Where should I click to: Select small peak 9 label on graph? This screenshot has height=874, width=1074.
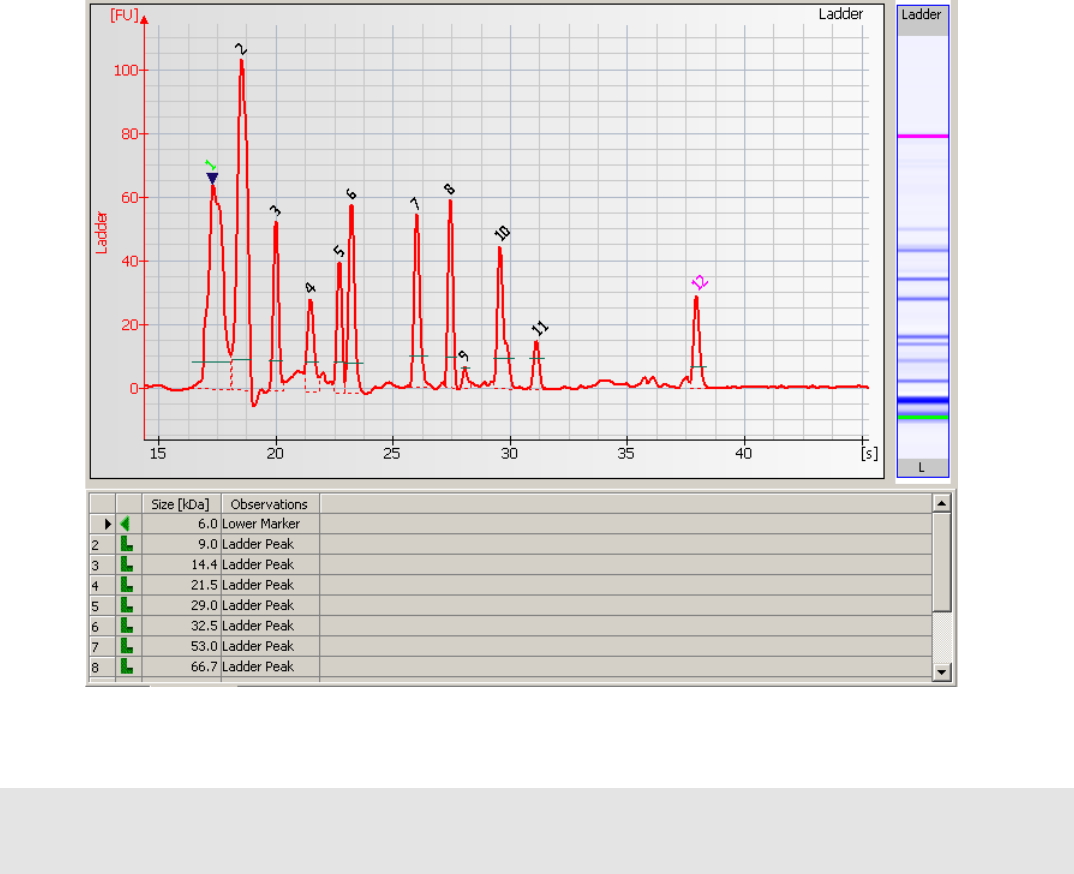click(x=464, y=356)
